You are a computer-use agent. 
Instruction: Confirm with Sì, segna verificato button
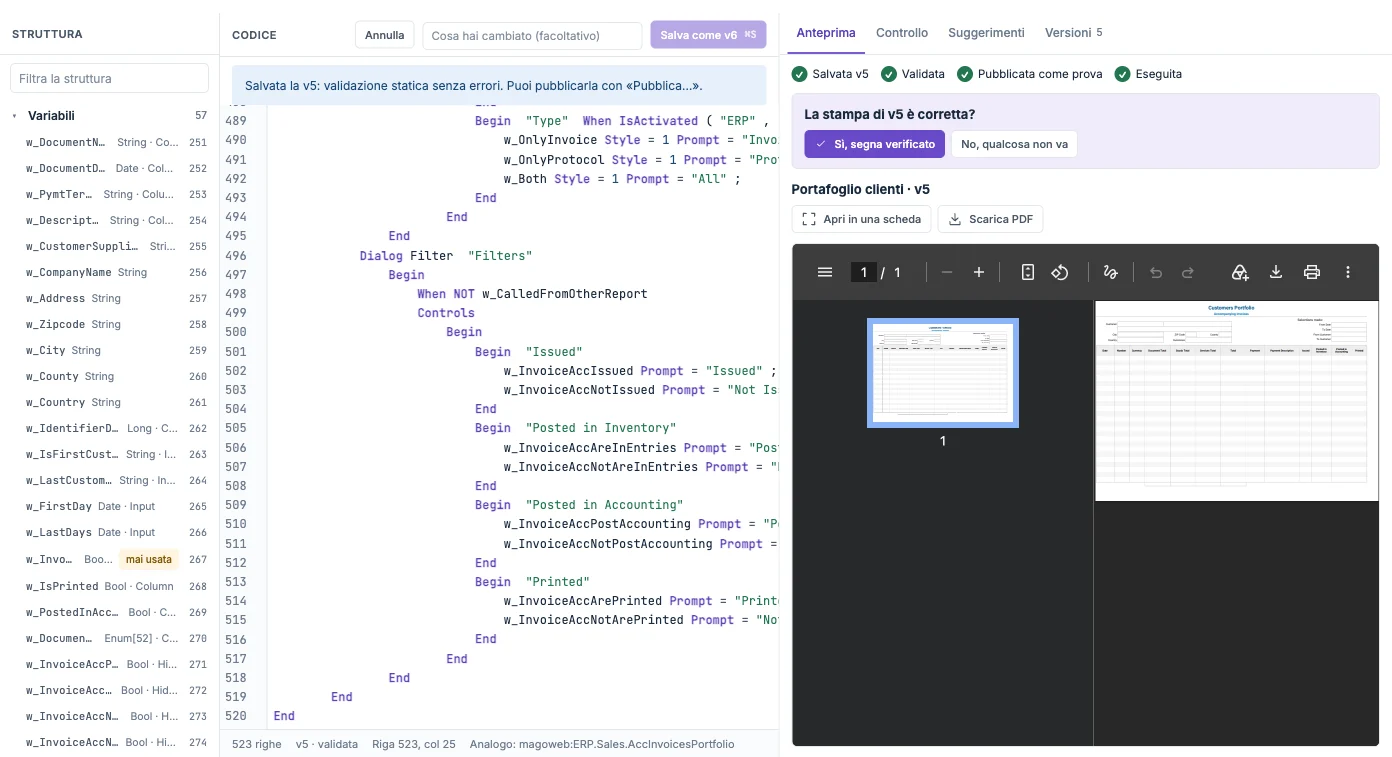(874, 144)
